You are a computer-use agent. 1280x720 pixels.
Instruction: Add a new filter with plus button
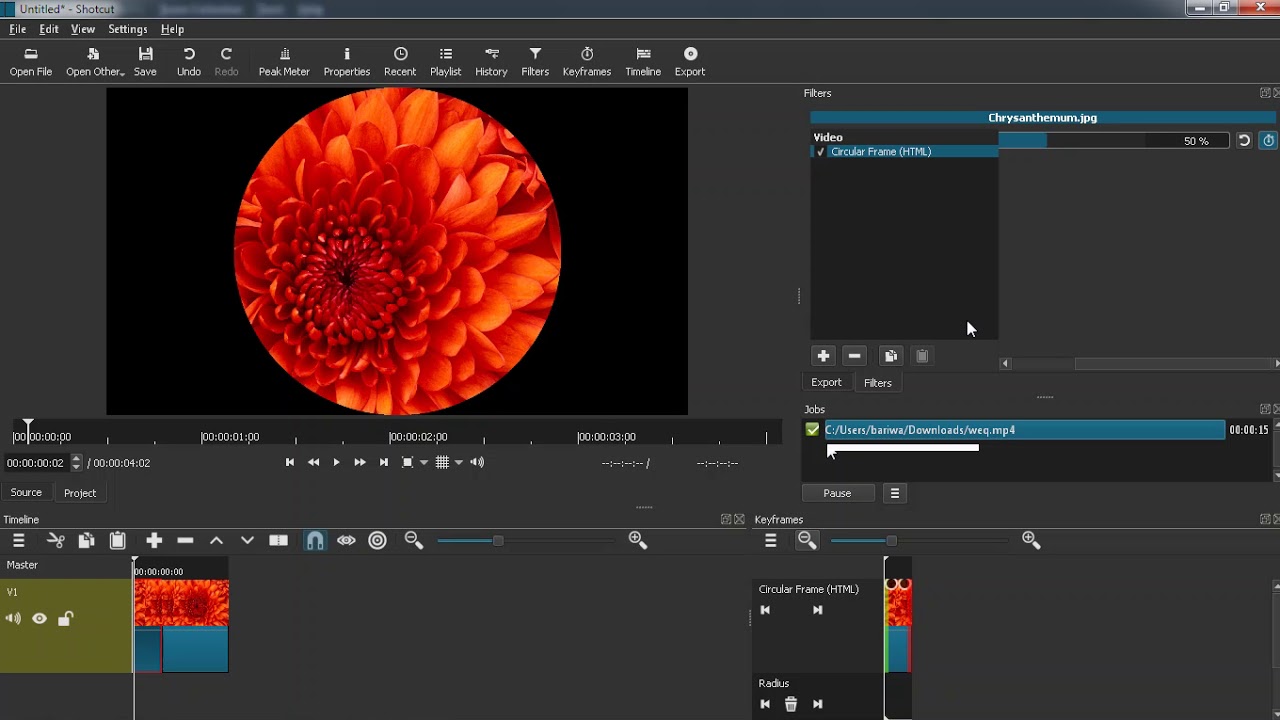coord(823,356)
